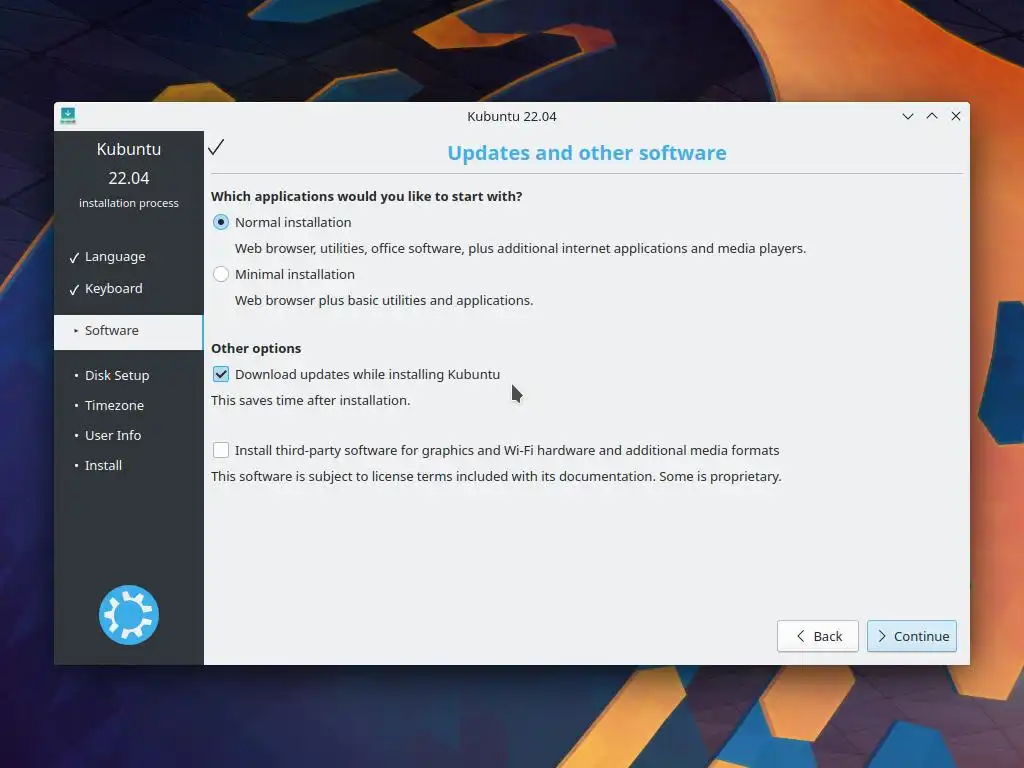Select the Software step in the sidebar
The height and width of the screenshot is (768, 1024).
(x=129, y=331)
